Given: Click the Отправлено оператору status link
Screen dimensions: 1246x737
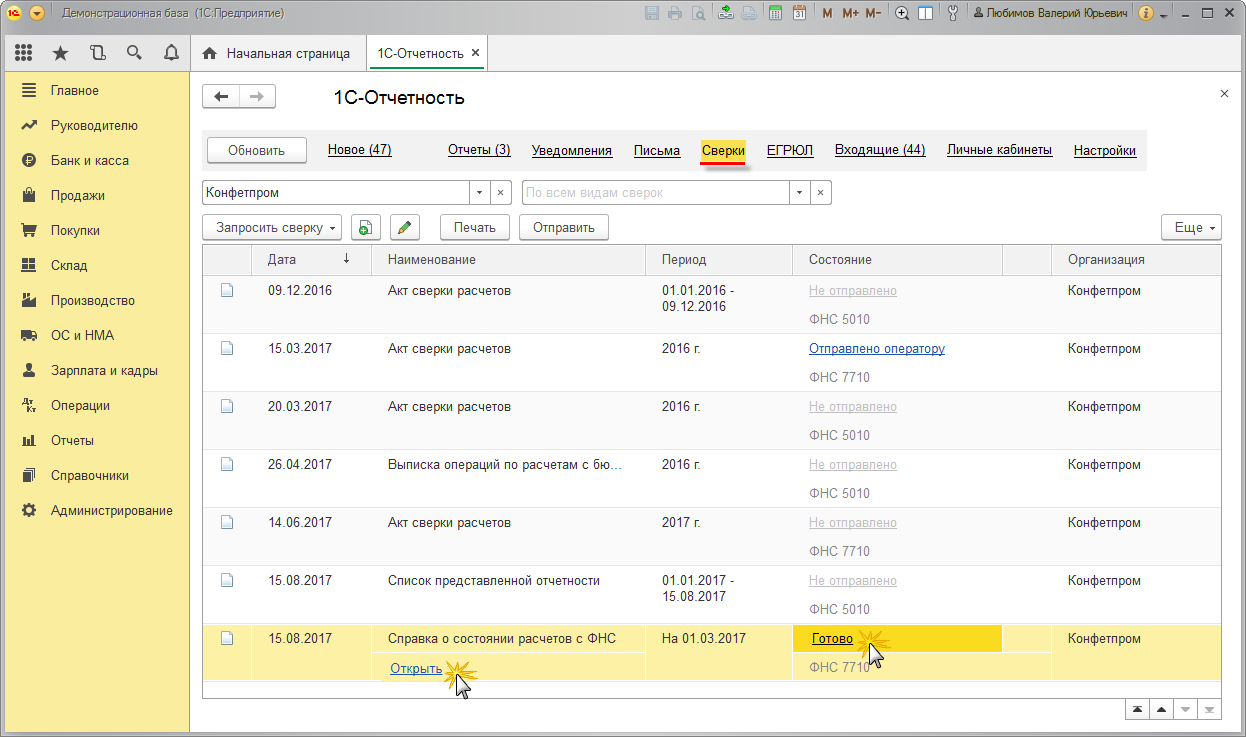Looking at the screenshot, I should [x=876, y=349].
